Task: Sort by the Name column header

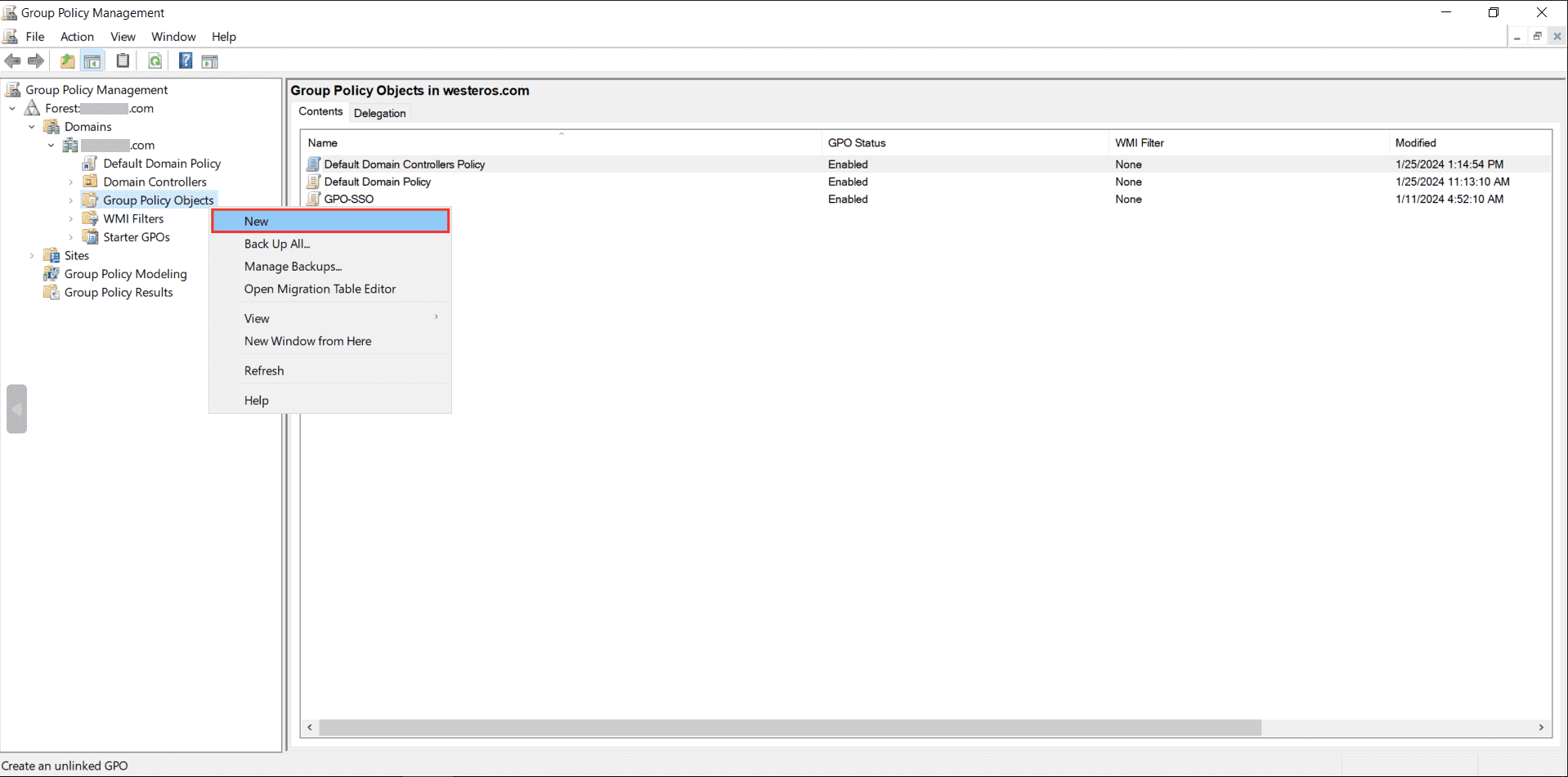Action: 561,142
